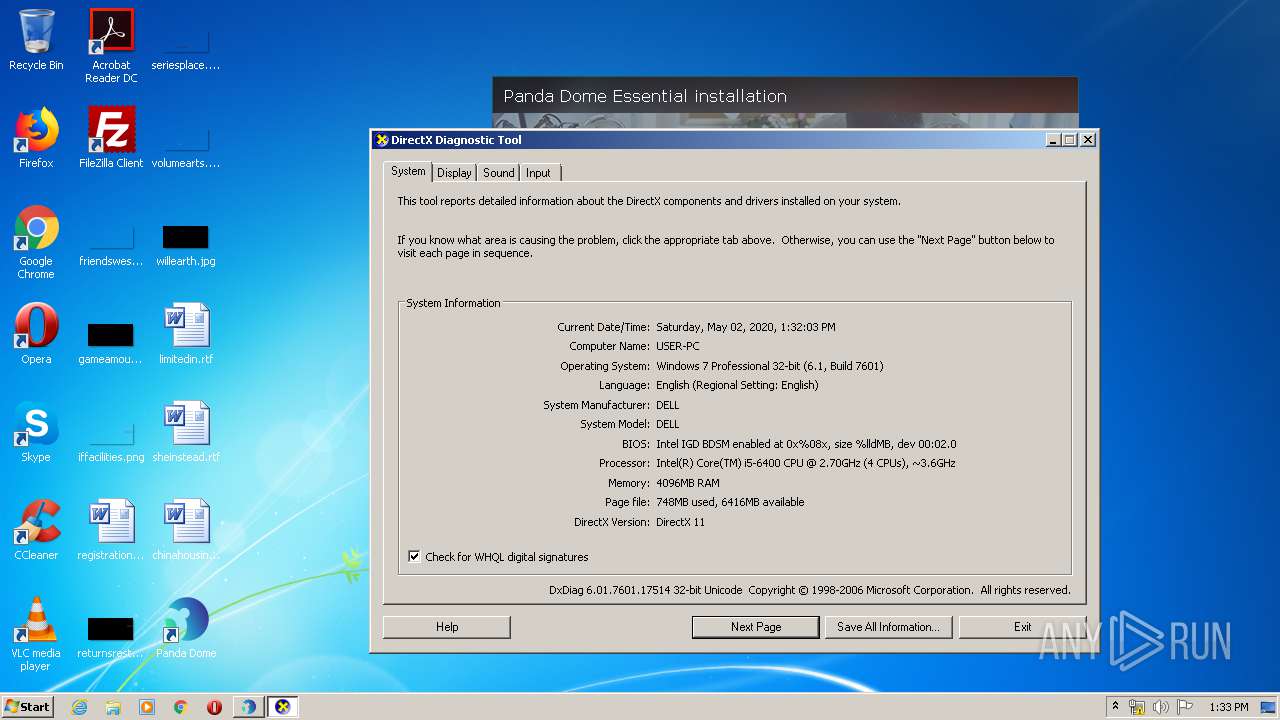1280x720 pixels.
Task: Select the seriesplace desktop shortcut
Action: tap(186, 50)
